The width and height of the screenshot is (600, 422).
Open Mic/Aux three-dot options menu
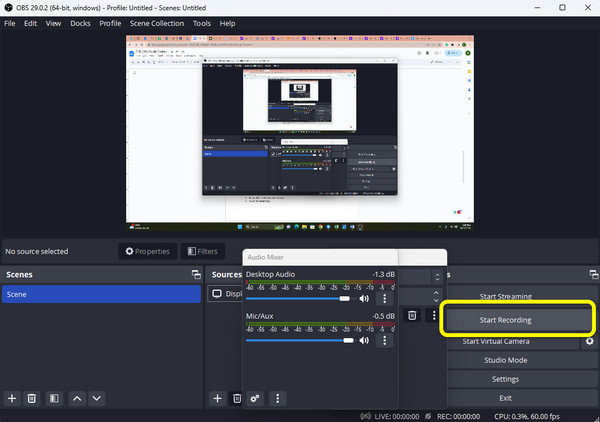385,340
